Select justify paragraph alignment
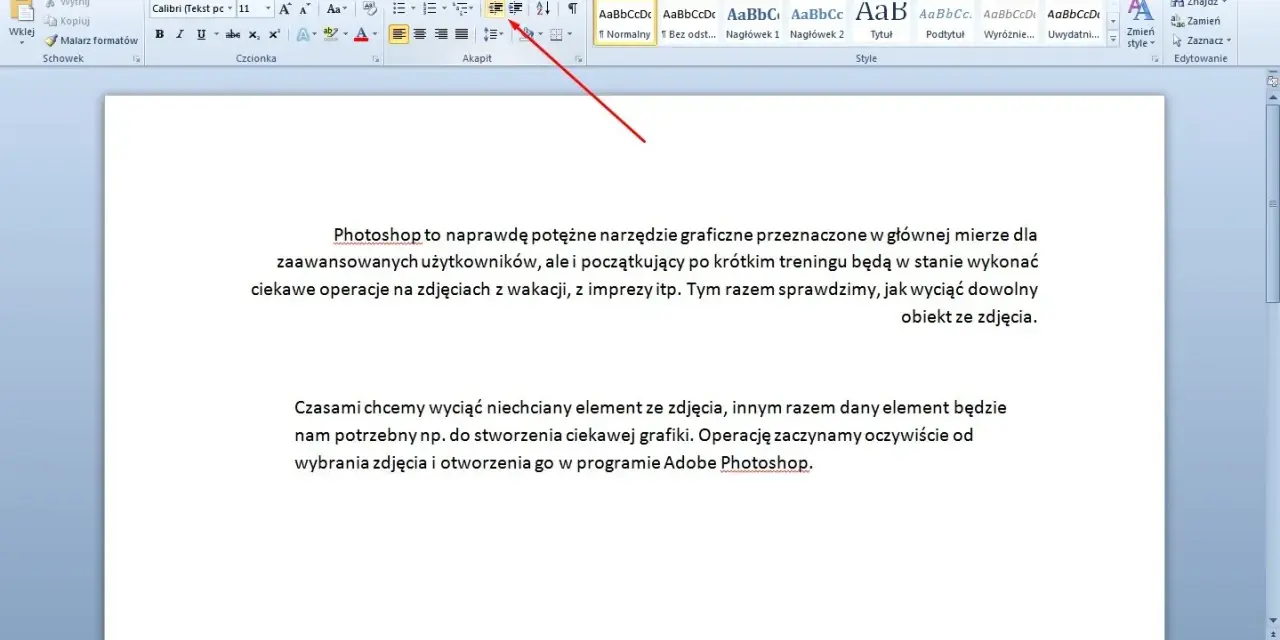The width and height of the screenshot is (1280, 640). coord(462,34)
